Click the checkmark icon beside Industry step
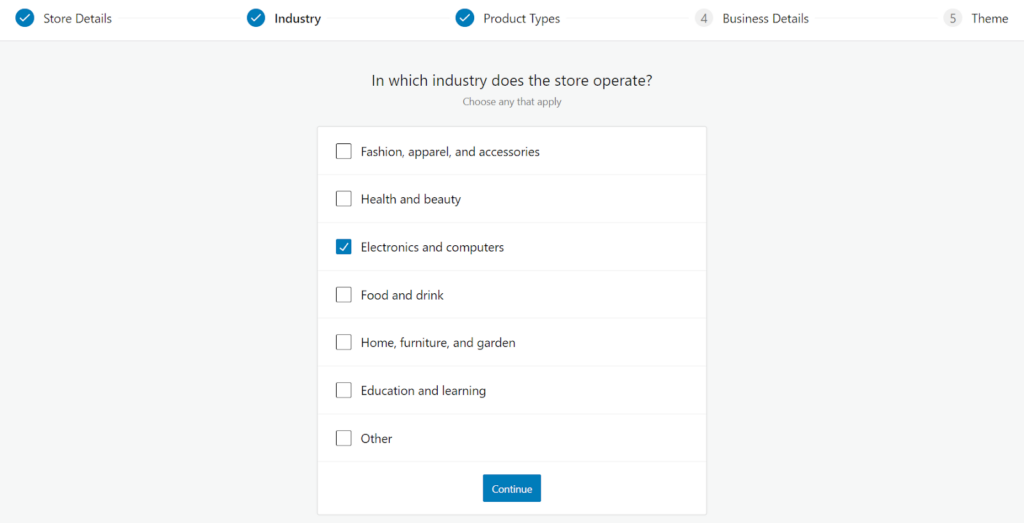This screenshot has height=523, width=1024. pos(256,18)
